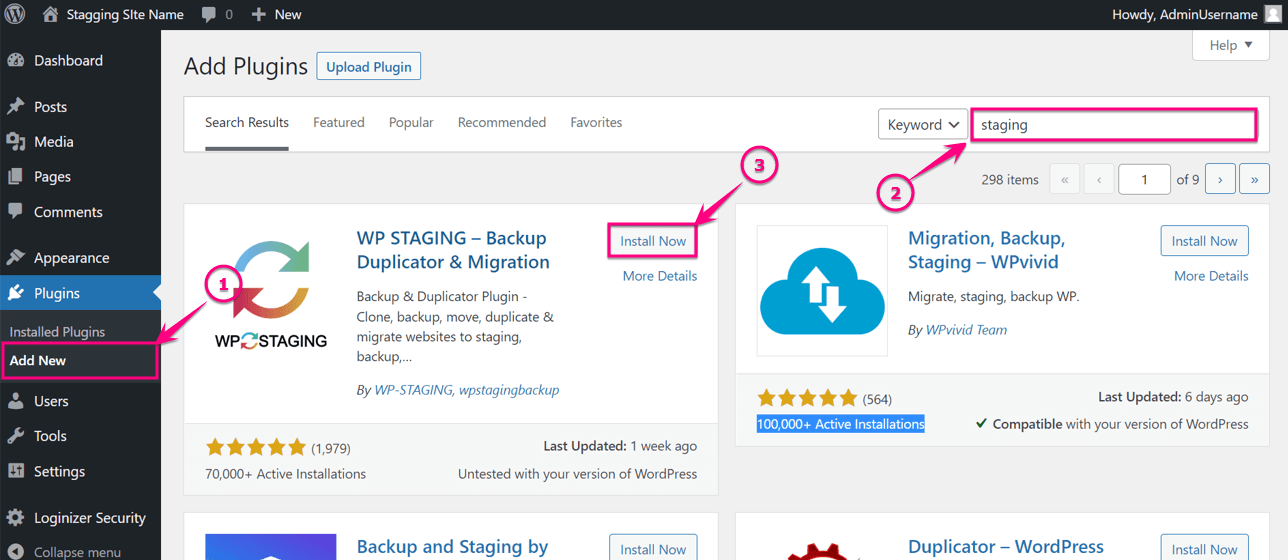The image size is (1288, 560).
Task: Open the Dashboard menu label
Action: coord(68,60)
